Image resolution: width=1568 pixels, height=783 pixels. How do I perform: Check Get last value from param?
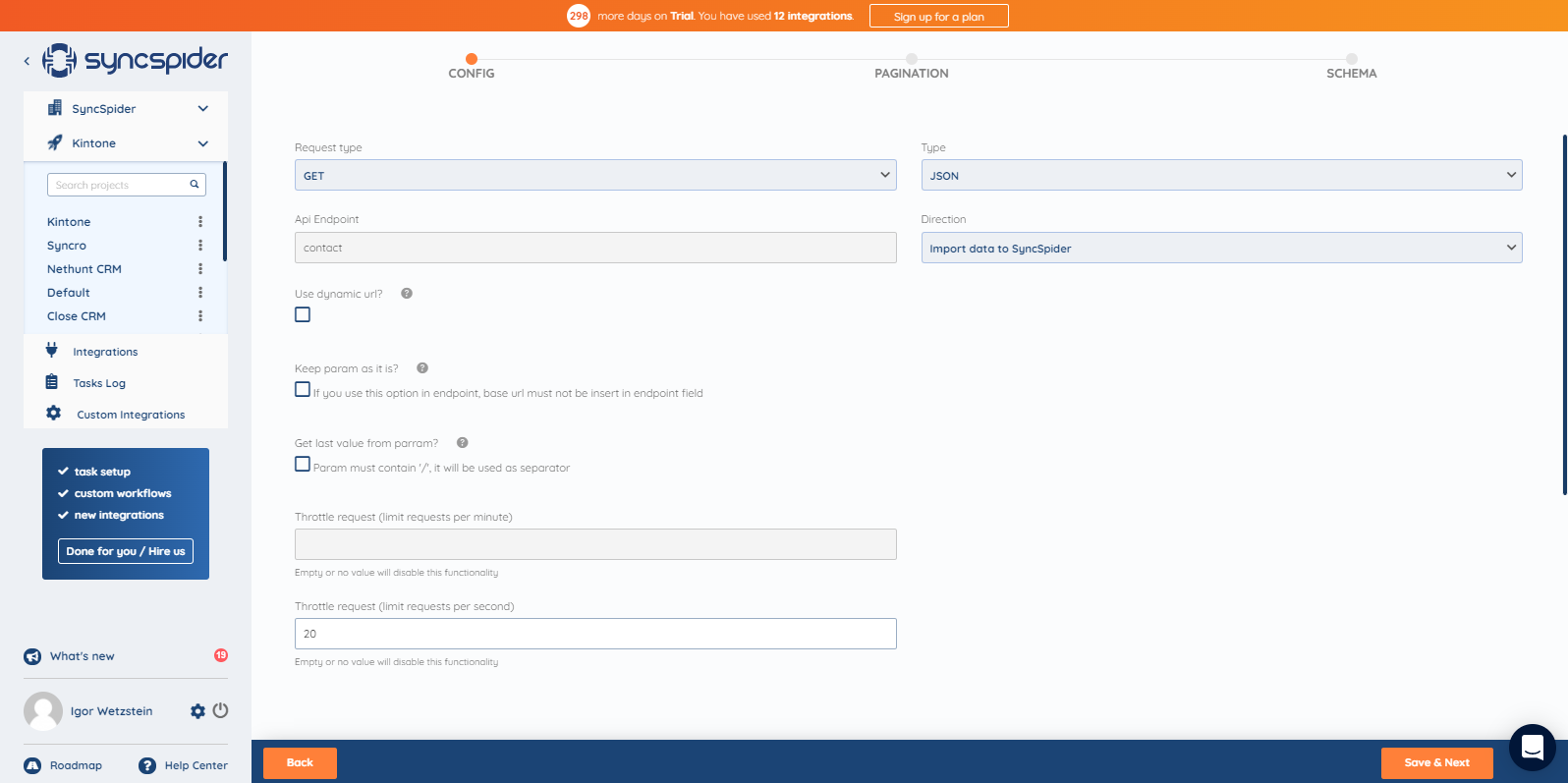[x=303, y=464]
